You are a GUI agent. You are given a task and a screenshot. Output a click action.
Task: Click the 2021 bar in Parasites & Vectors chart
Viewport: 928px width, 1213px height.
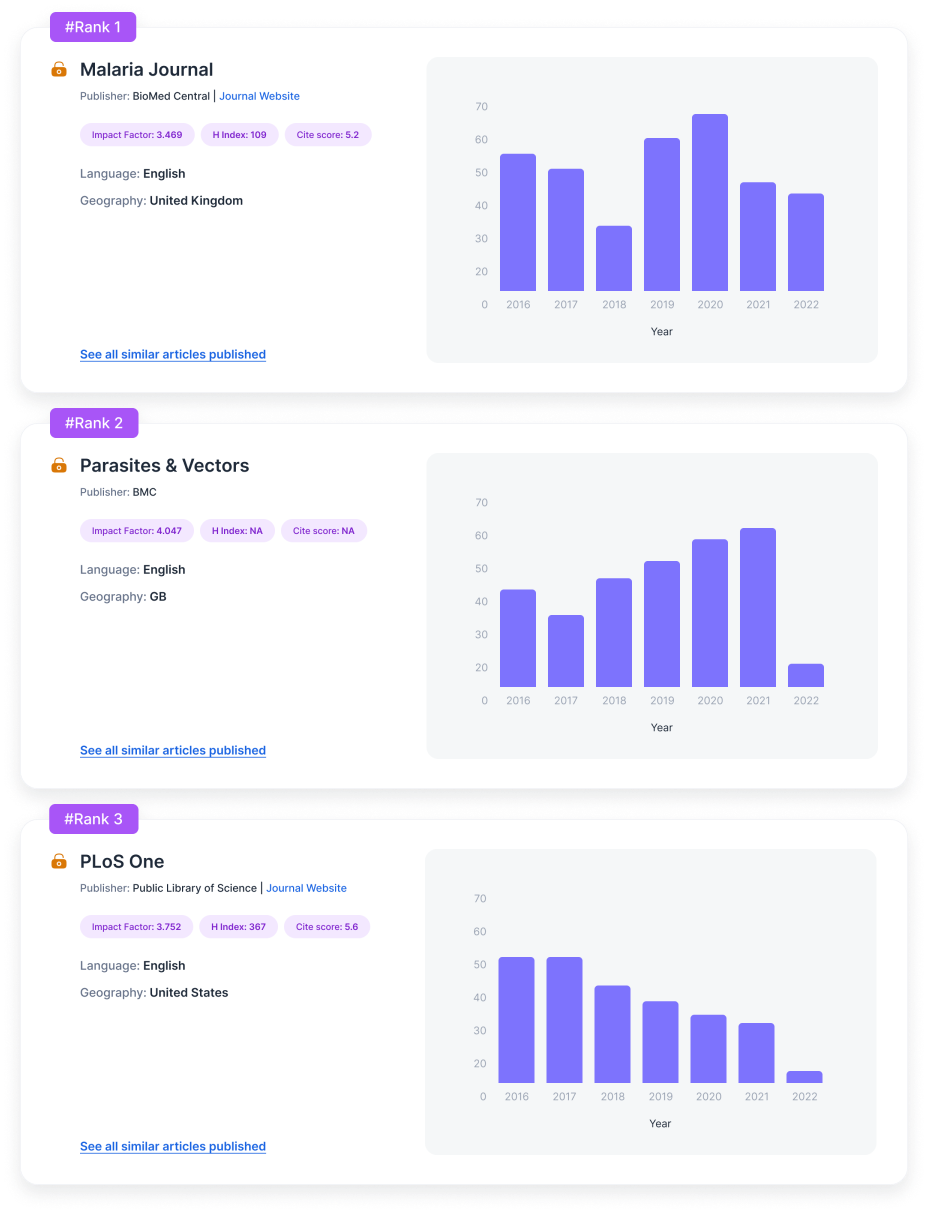pos(758,607)
